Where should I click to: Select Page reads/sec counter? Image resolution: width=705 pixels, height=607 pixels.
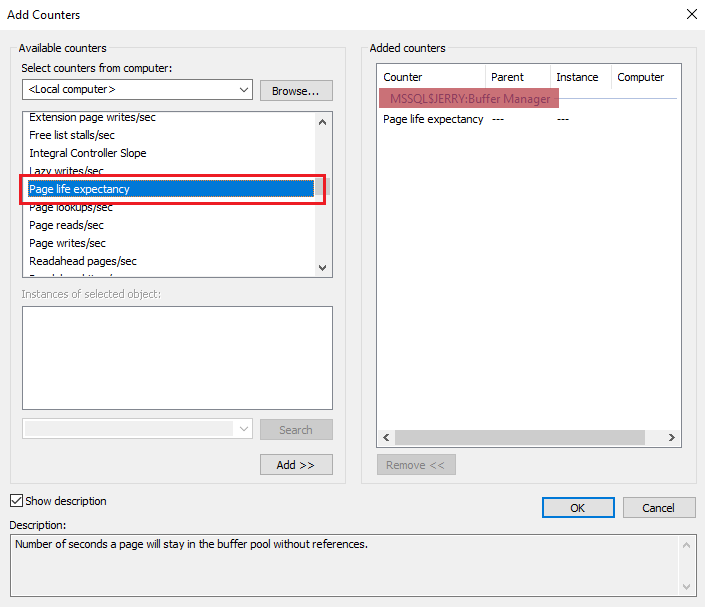tap(67, 225)
